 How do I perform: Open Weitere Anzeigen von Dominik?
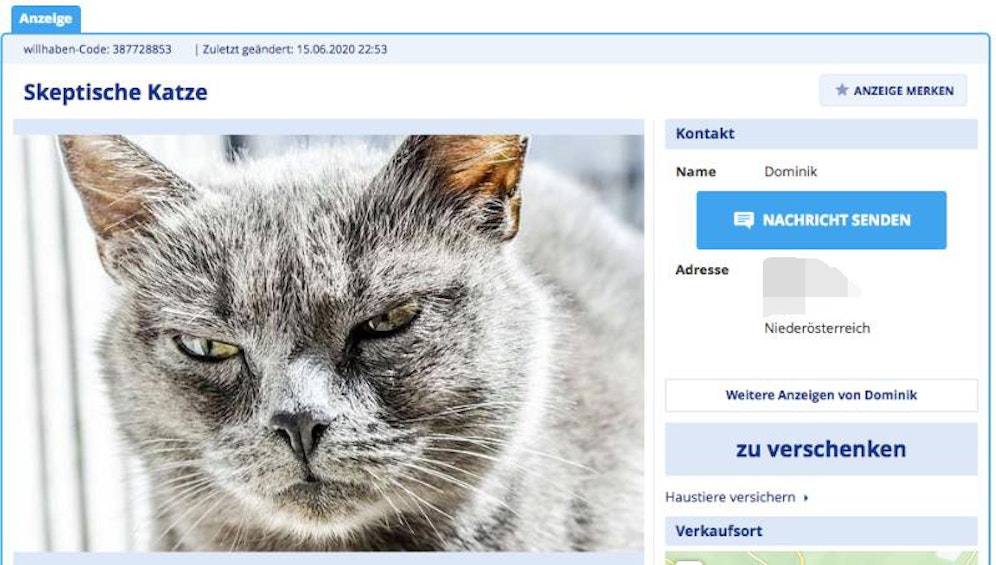click(821, 395)
